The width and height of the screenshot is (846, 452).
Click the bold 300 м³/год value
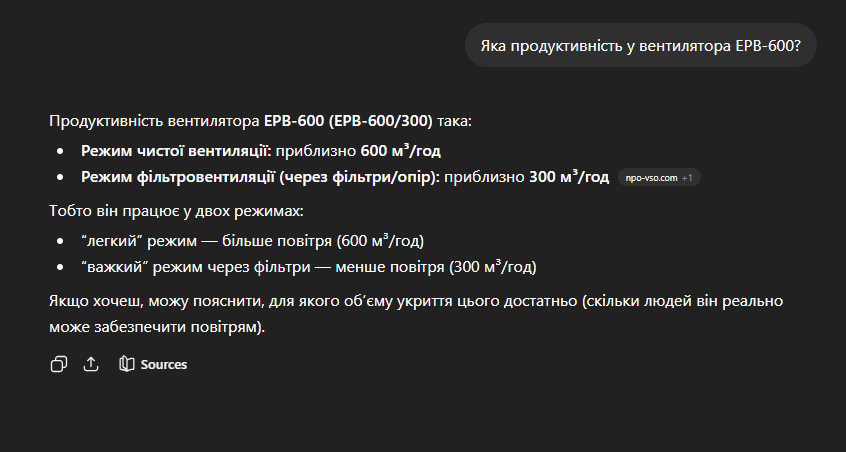(569, 177)
